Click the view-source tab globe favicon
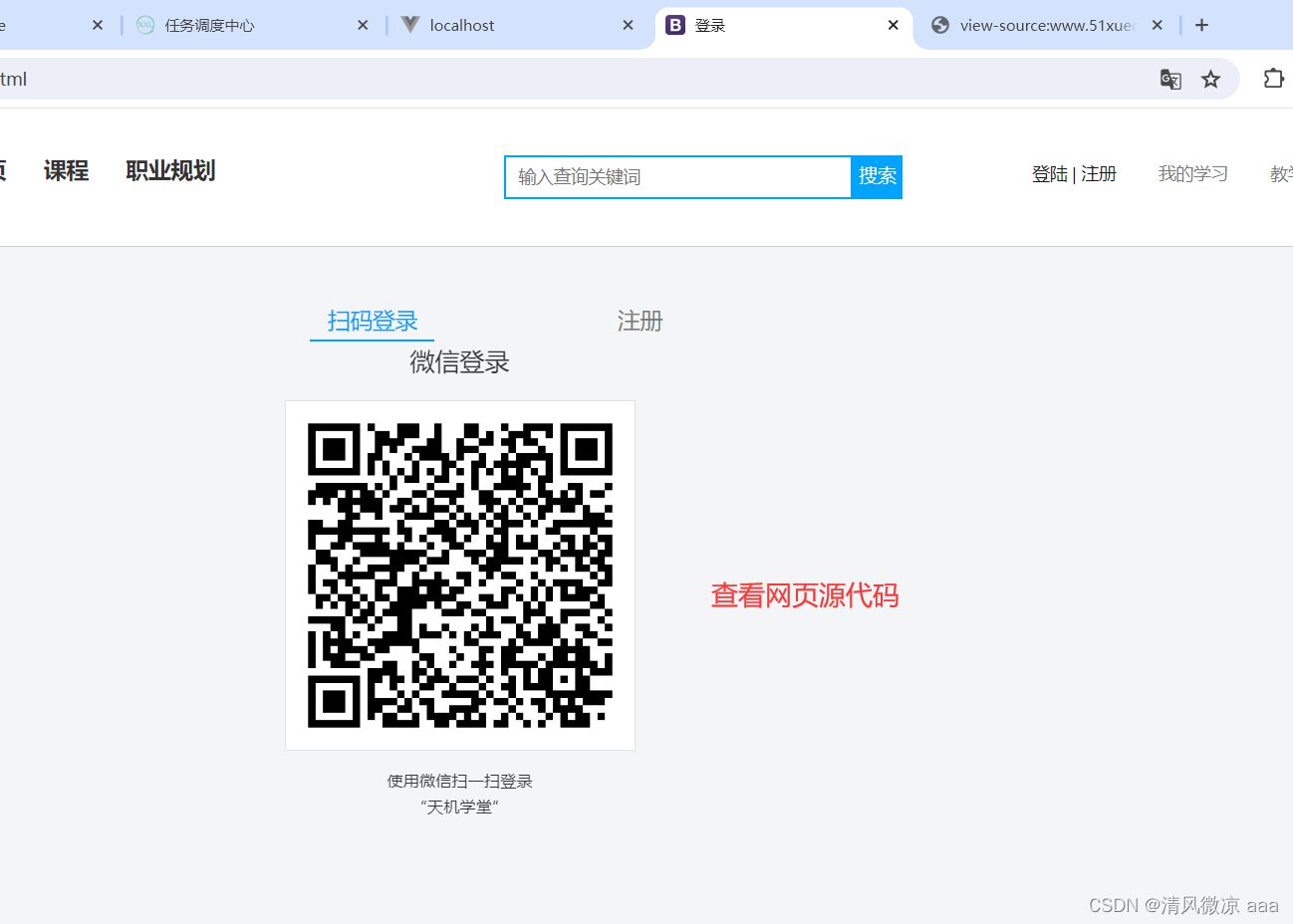This screenshot has height=924, width=1293. tap(940, 25)
